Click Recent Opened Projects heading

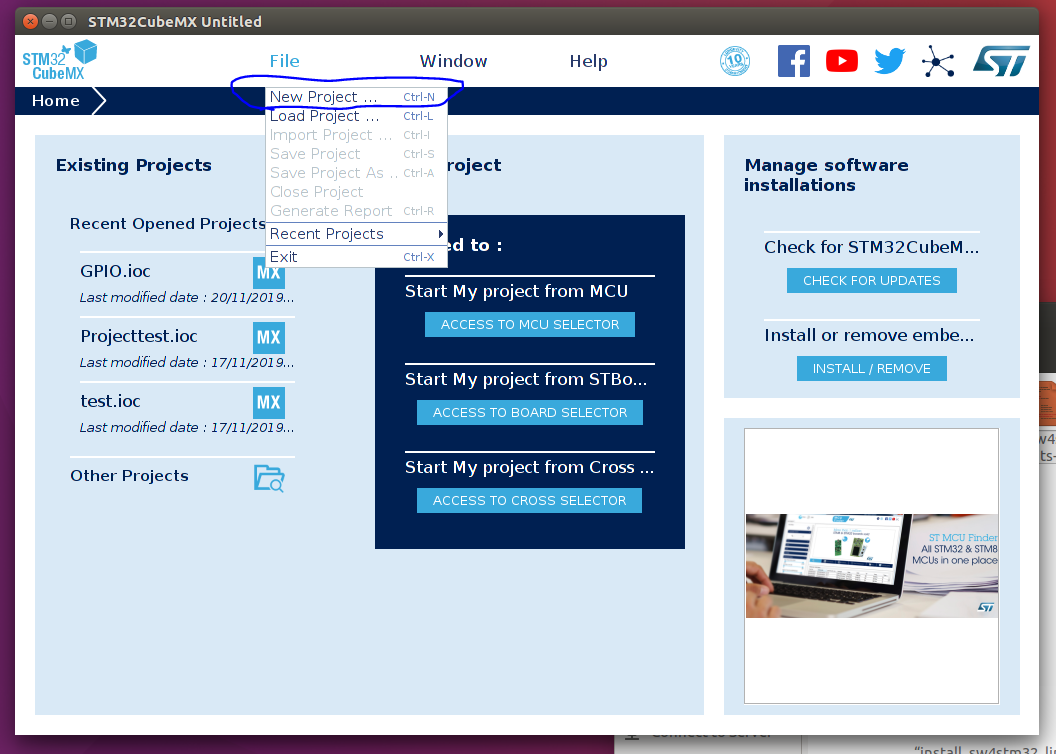(x=167, y=224)
